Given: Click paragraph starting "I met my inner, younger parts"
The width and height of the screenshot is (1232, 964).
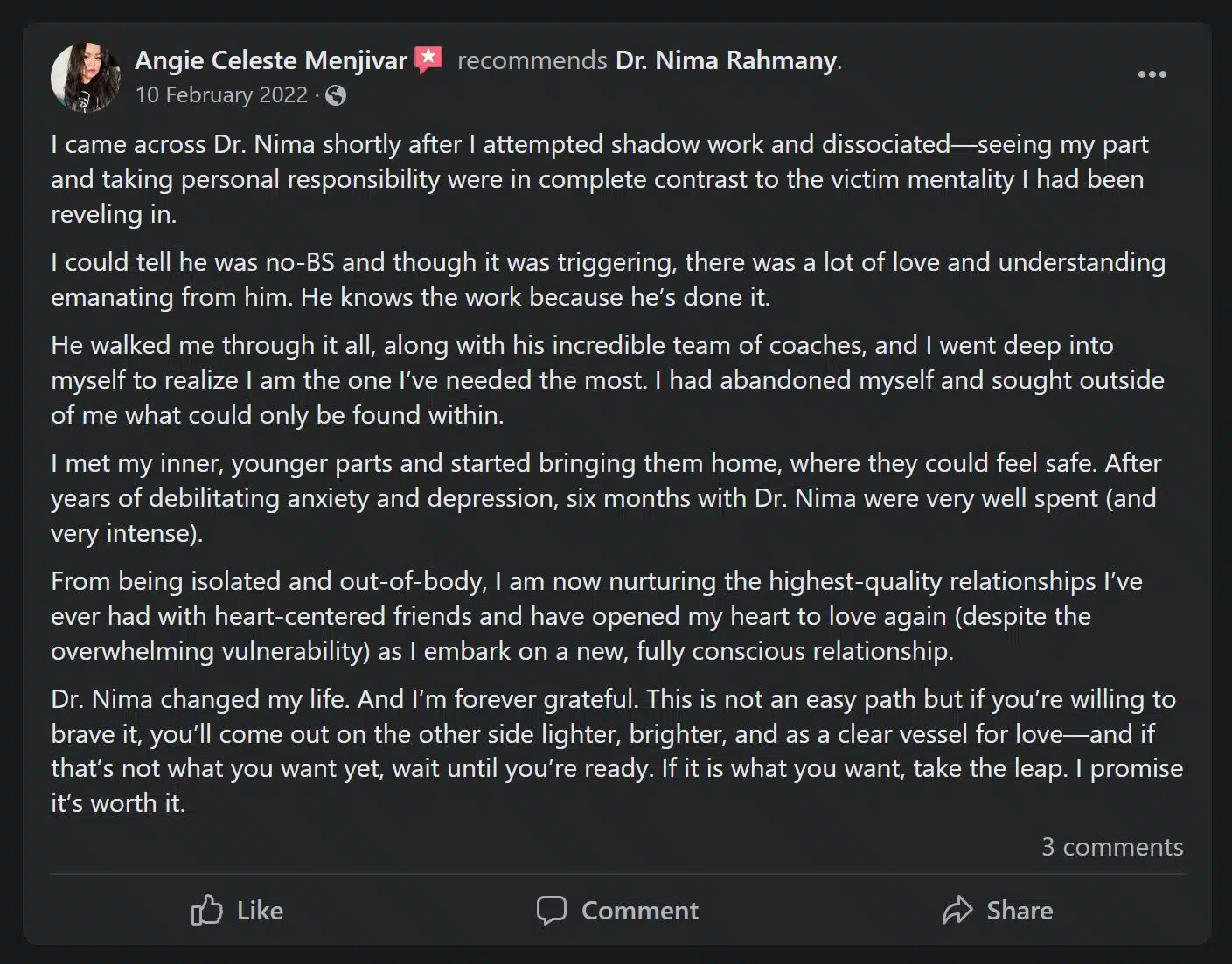Looking at the screenshot, I should click(605, 498).
